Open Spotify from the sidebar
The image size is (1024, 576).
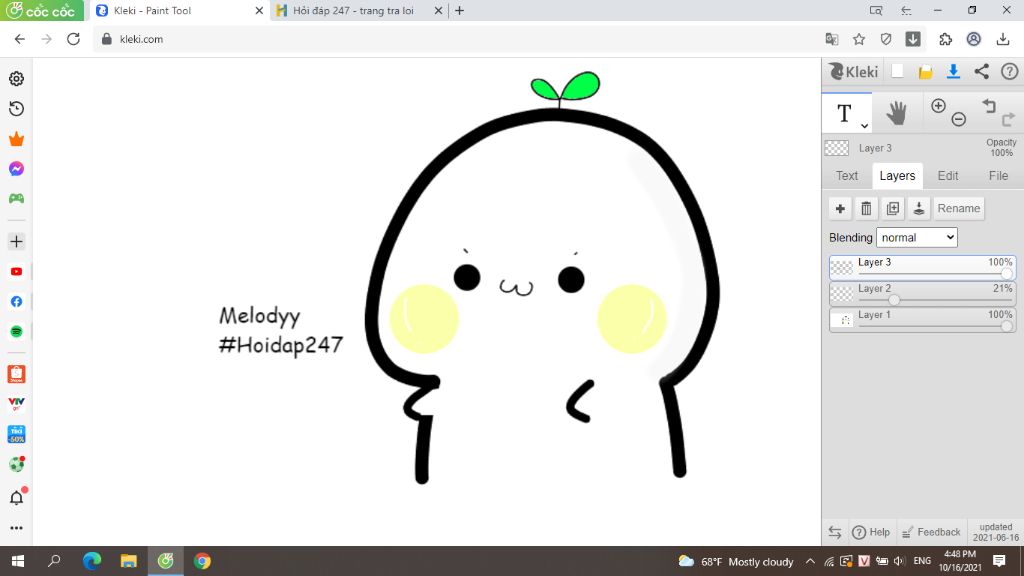tap(16, 332)
